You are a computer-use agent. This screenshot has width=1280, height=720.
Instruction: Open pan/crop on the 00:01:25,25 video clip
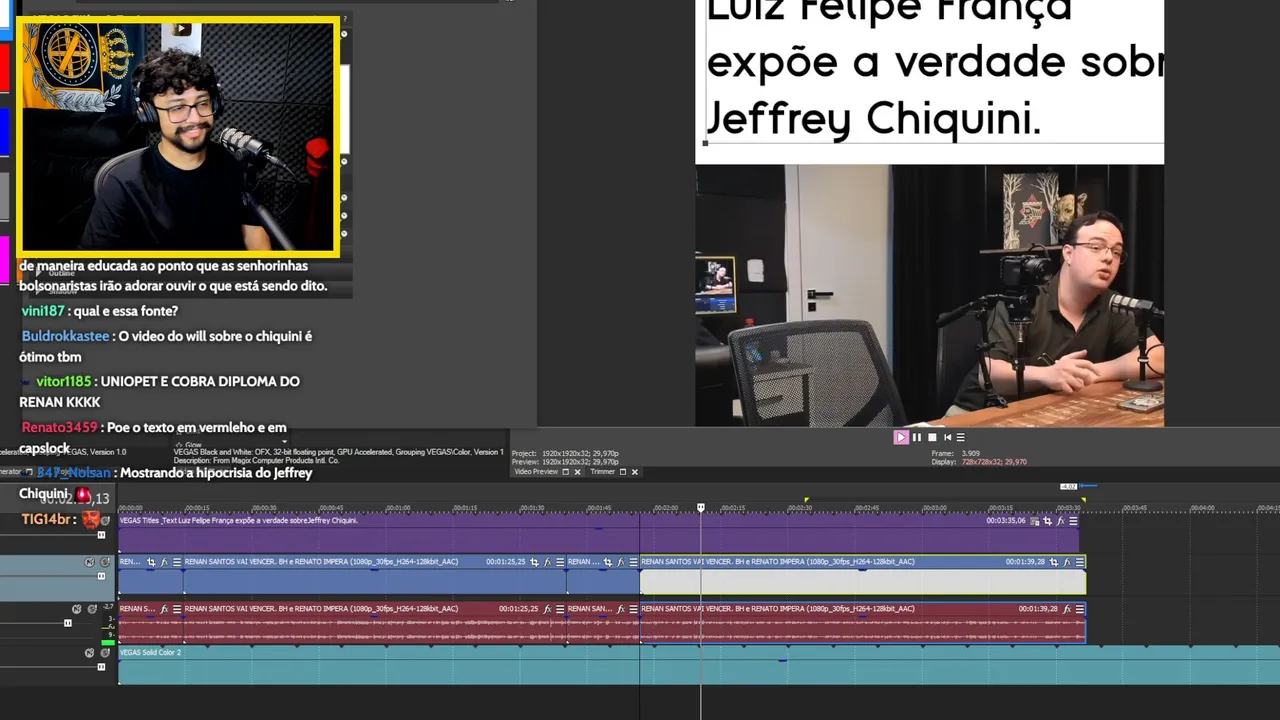[x=534, y=562]
